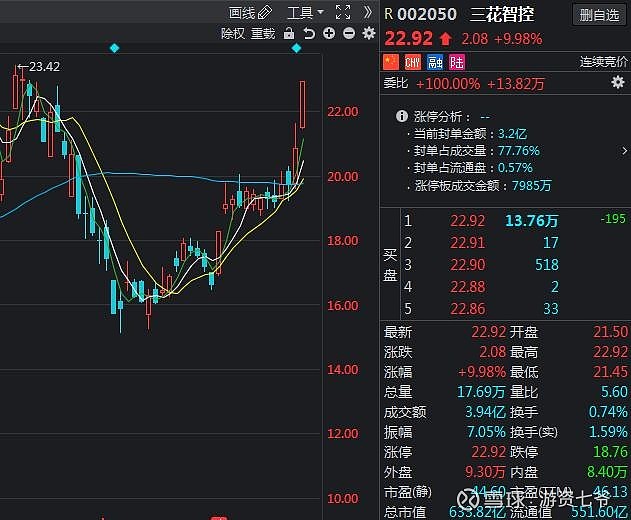Click the 连续竞价 trading status label
631x520 pixels.
[x=604, y=62]
